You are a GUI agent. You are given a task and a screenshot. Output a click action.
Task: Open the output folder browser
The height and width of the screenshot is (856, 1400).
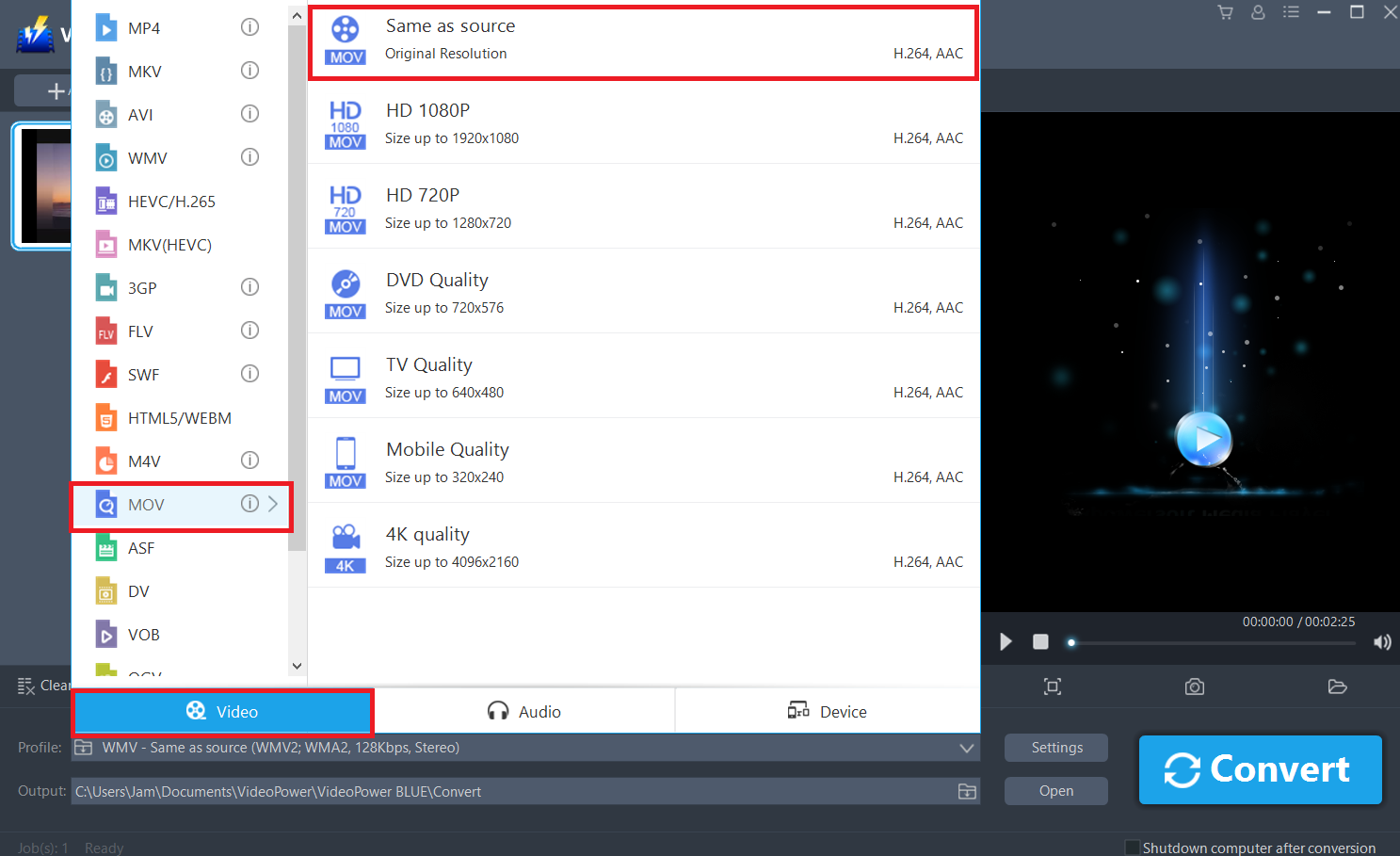click(966, 791)
